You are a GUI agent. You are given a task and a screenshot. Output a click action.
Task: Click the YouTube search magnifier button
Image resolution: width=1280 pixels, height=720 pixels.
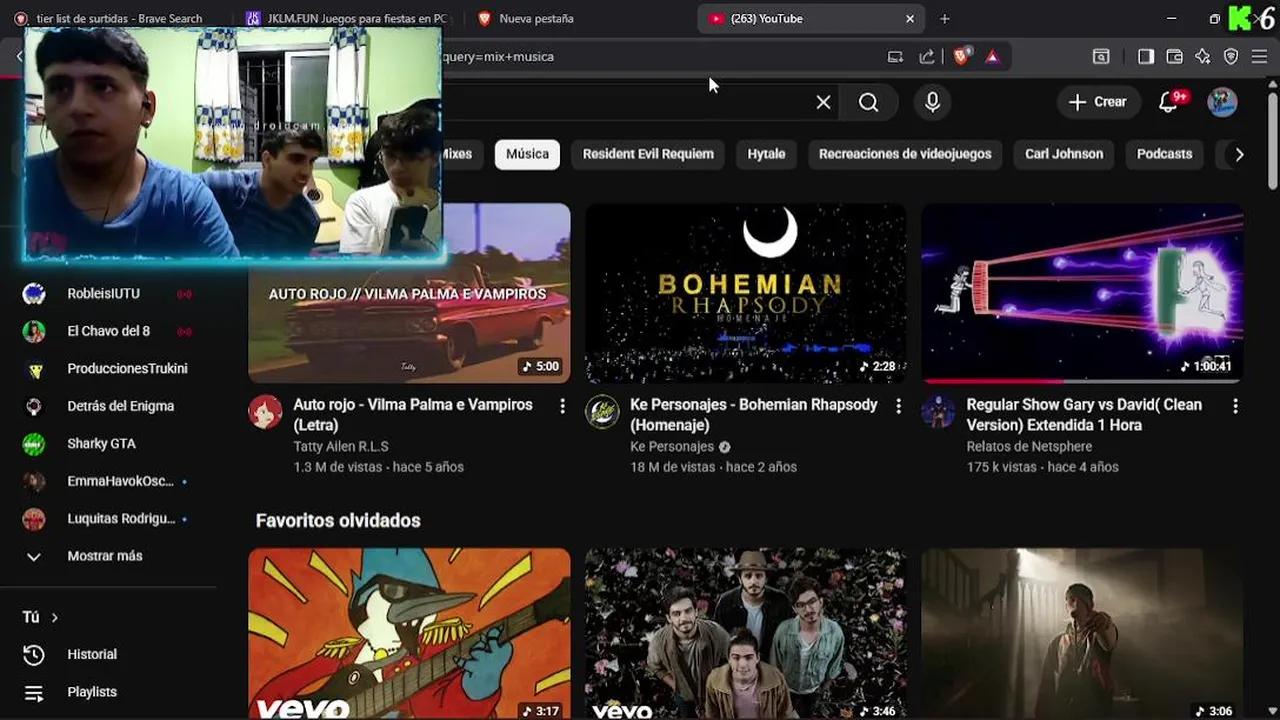868,102
